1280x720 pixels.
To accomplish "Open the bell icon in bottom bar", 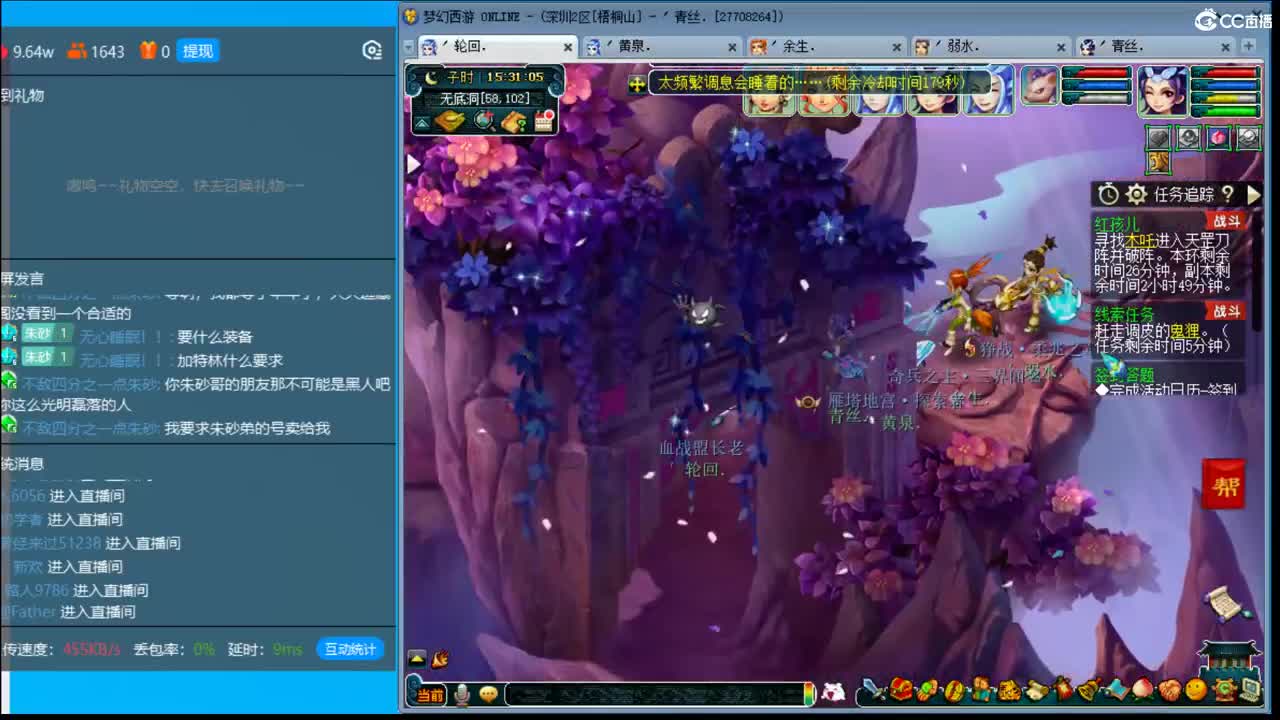I will (1088, 690).
